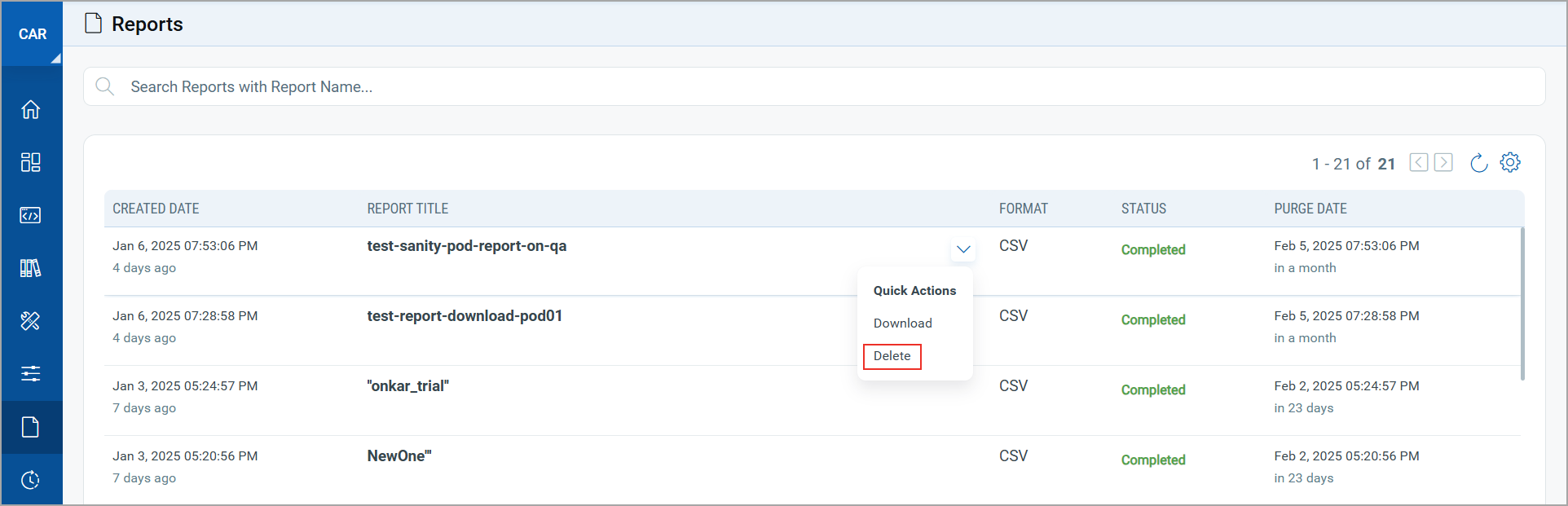Choose Download from Quick Actions menu
The height and width of the screenshot is (506, 1568).
(902, 323)
